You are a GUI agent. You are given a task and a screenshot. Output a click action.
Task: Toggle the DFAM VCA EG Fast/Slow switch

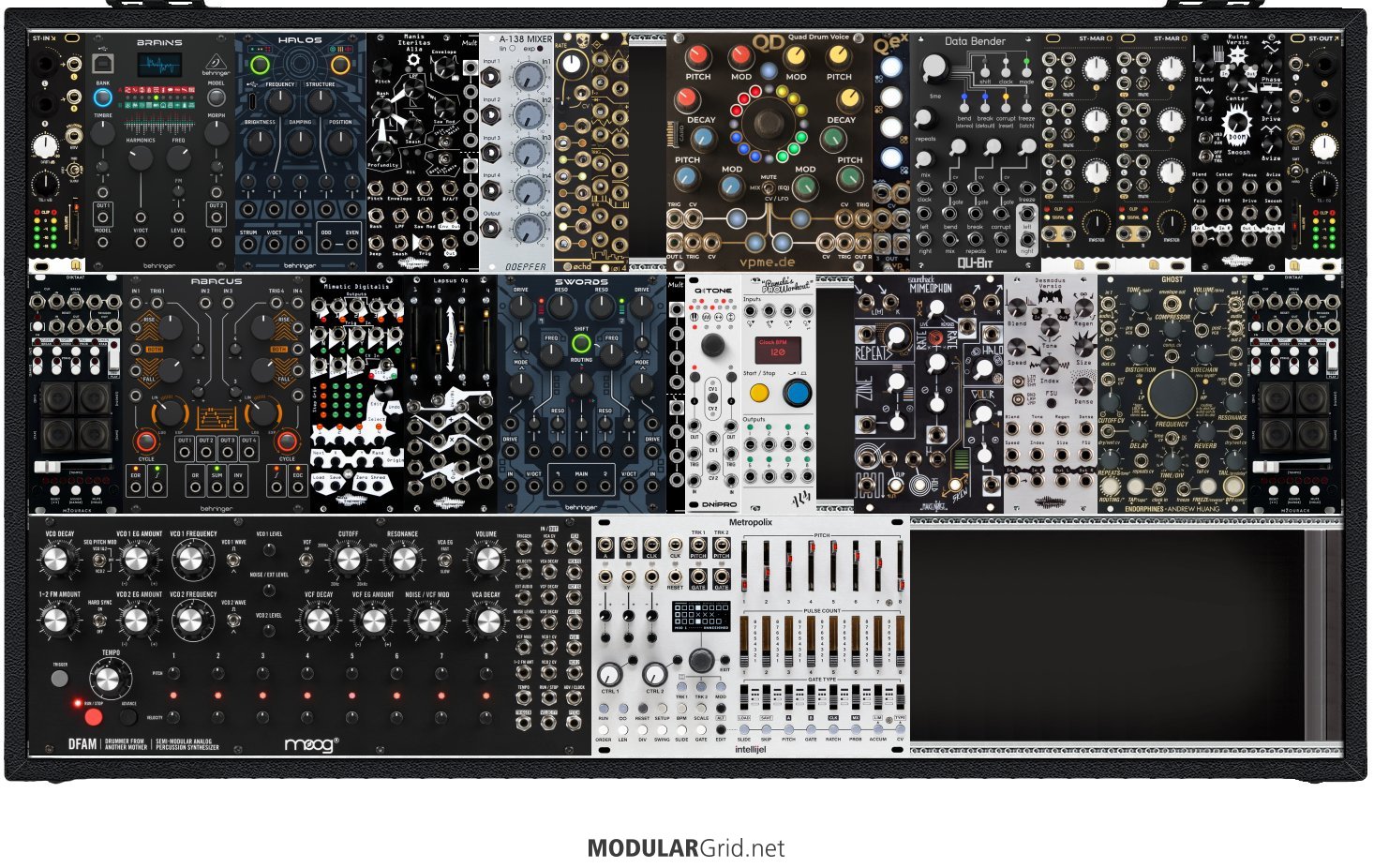point(444,561)
